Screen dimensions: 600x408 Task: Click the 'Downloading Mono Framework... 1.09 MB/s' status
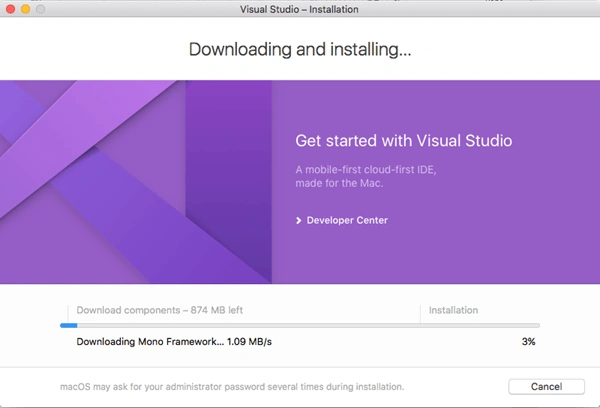point(174,342)
